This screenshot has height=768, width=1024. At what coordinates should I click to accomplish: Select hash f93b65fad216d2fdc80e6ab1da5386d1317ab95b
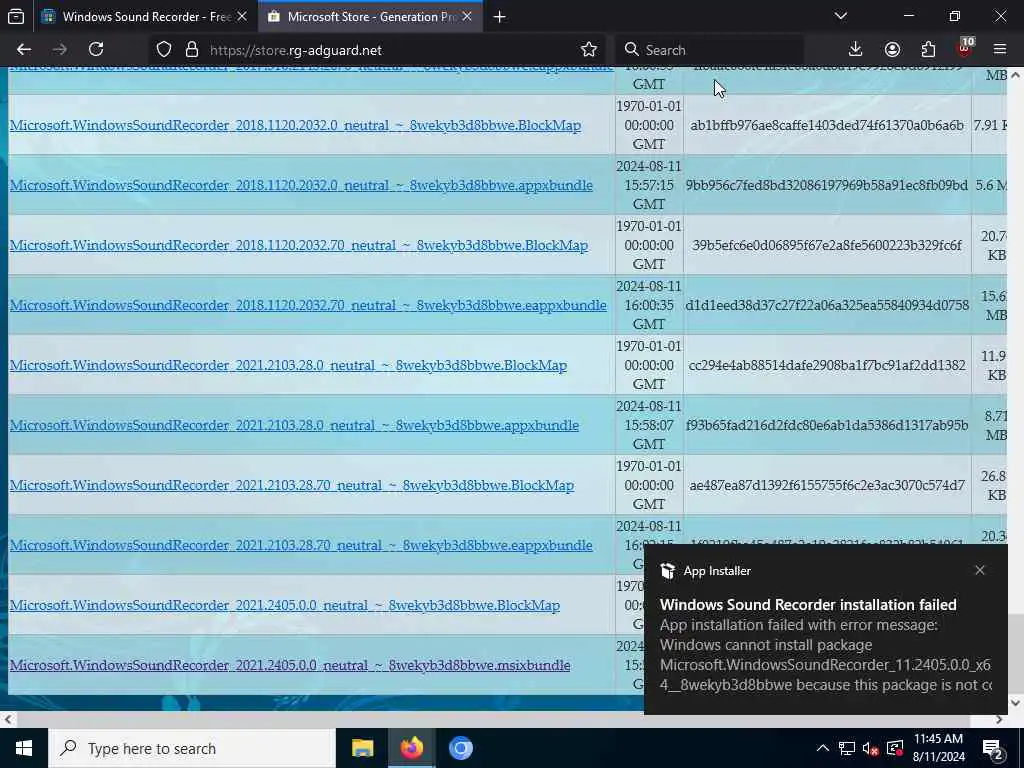pos(827,426)
